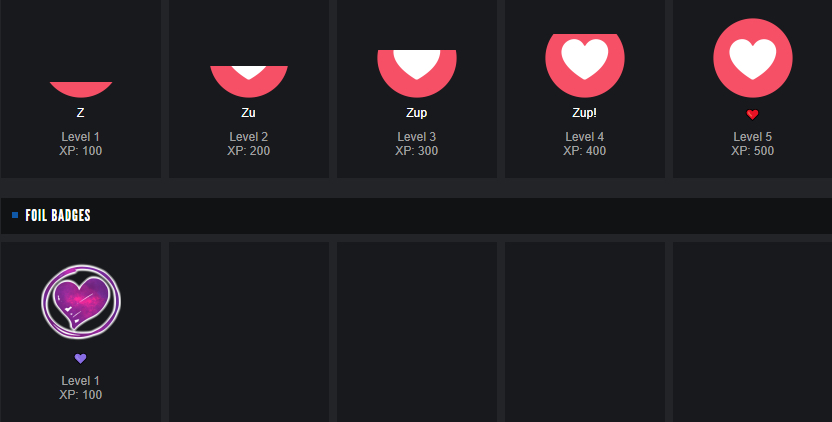Click the Zu badge title text
This screenshot has height=422, width=832.
tap(248, 113)
